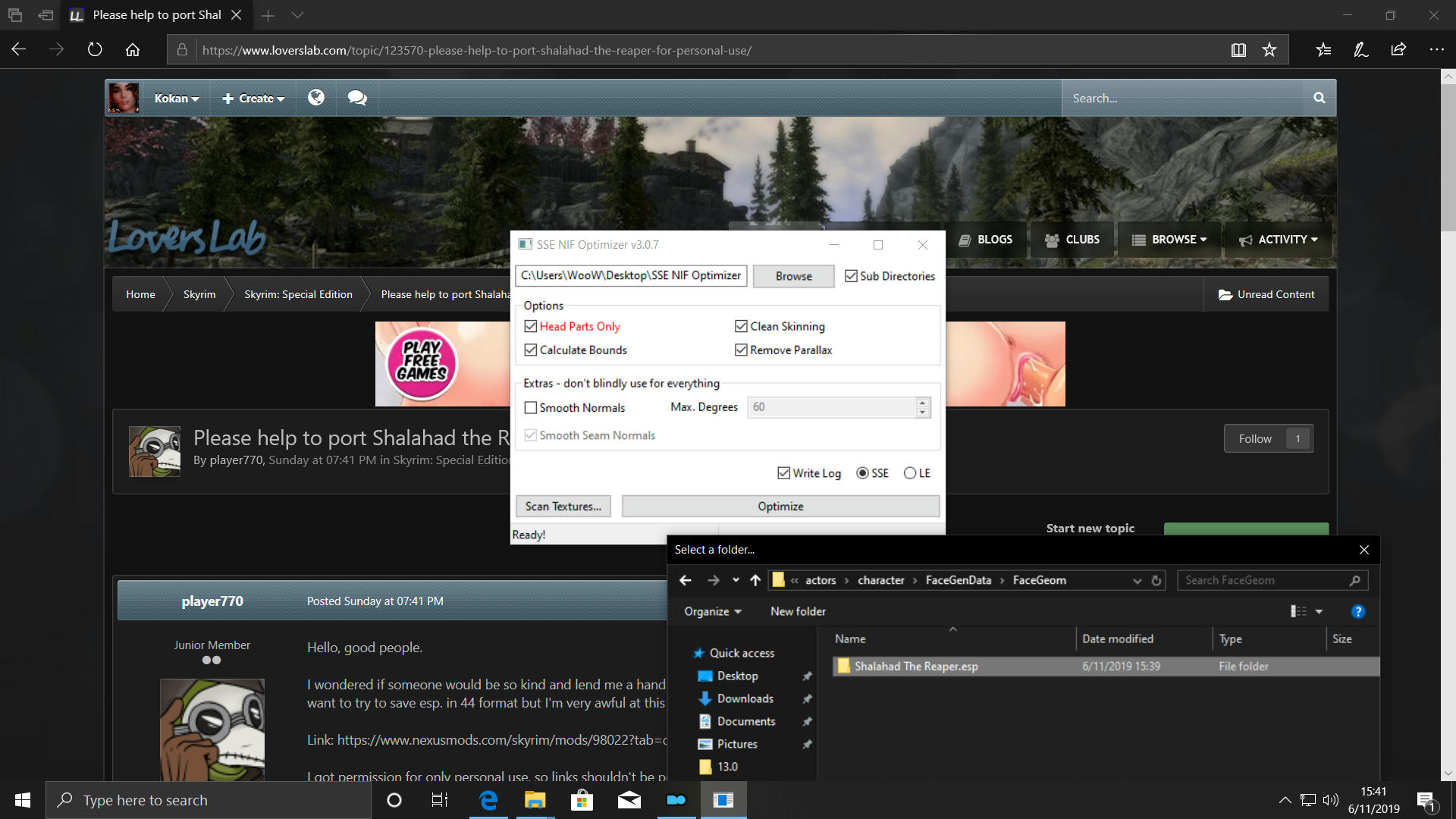The width and height of the screenshot is (1456, 819).
Task: Open Task View on taskbar
Action: [x=440, y=800]
